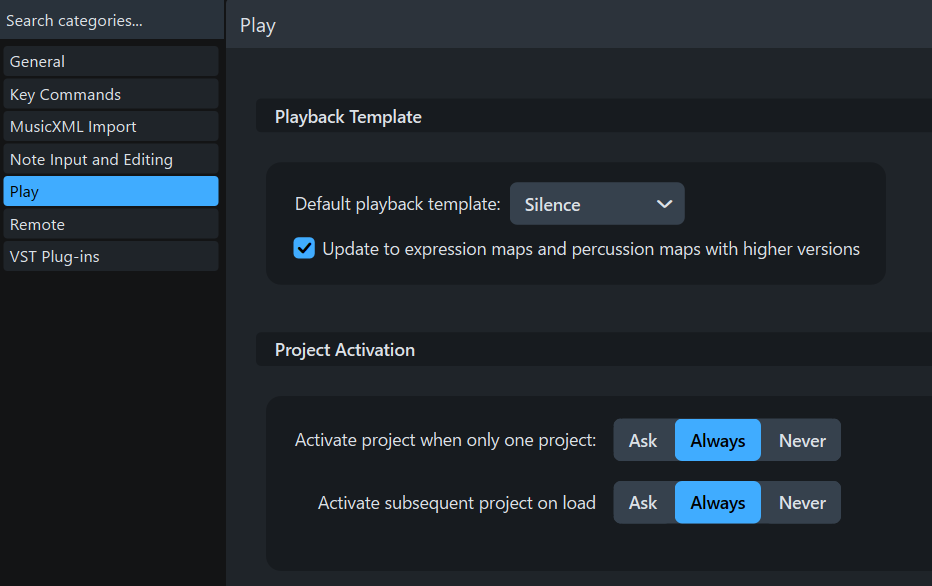Image resolution: width=932 pixels, height=586 pixels.
Task: Open MusicXML Import settings
Action: 110,127
